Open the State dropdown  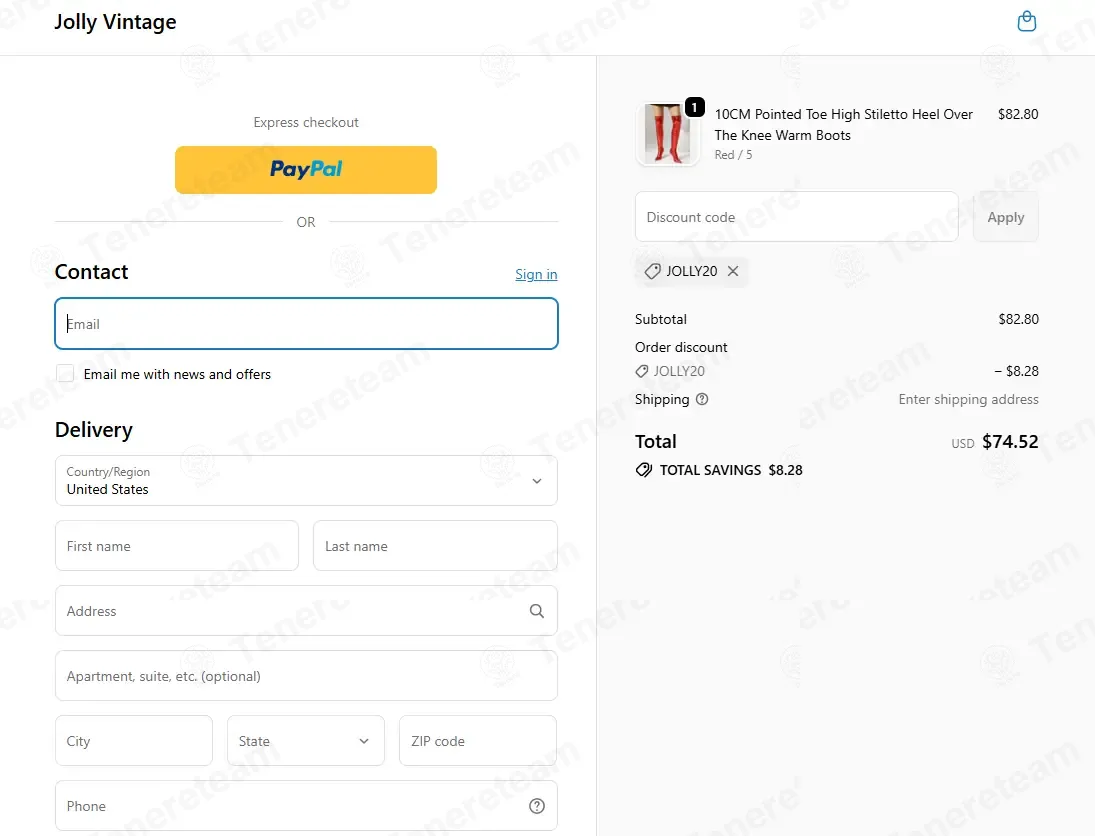(305, 740)
